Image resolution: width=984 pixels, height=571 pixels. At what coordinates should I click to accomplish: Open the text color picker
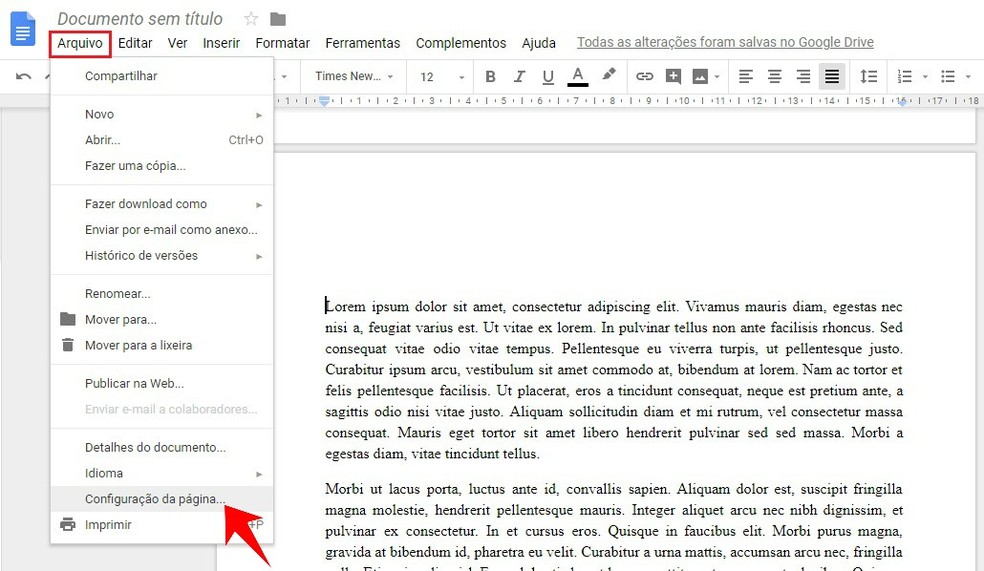(x=577, y=77)
